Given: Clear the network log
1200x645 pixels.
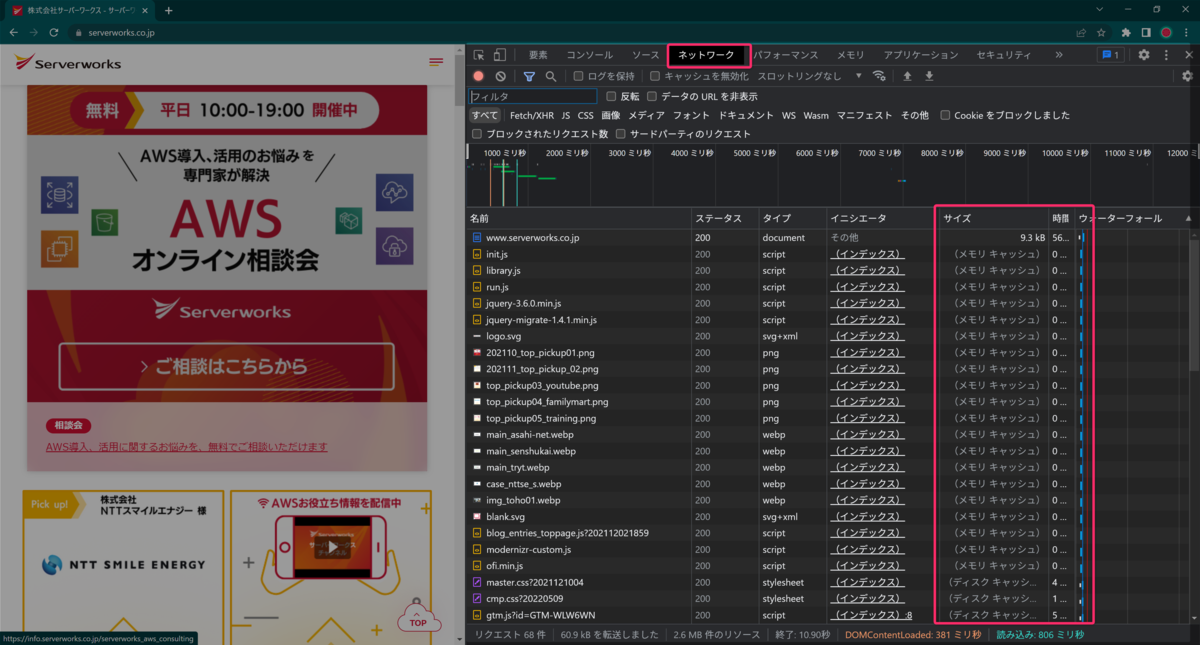Looking at the screenshot, I should [x=500, y=76].
